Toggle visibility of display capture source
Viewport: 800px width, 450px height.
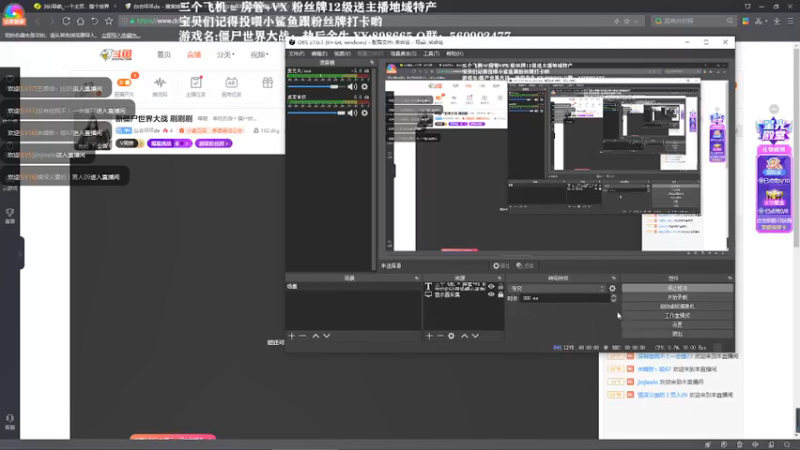pos(491,294)
